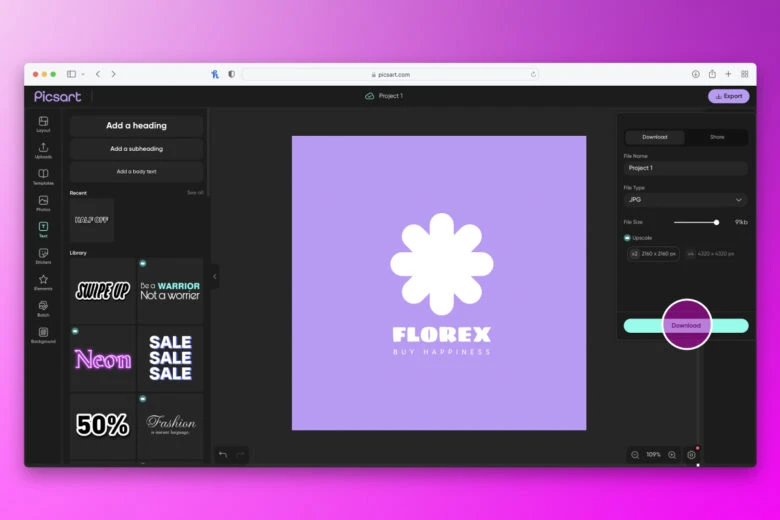Open the Safari sidebar dropdown arrow
780x520 pixels.
81,74
